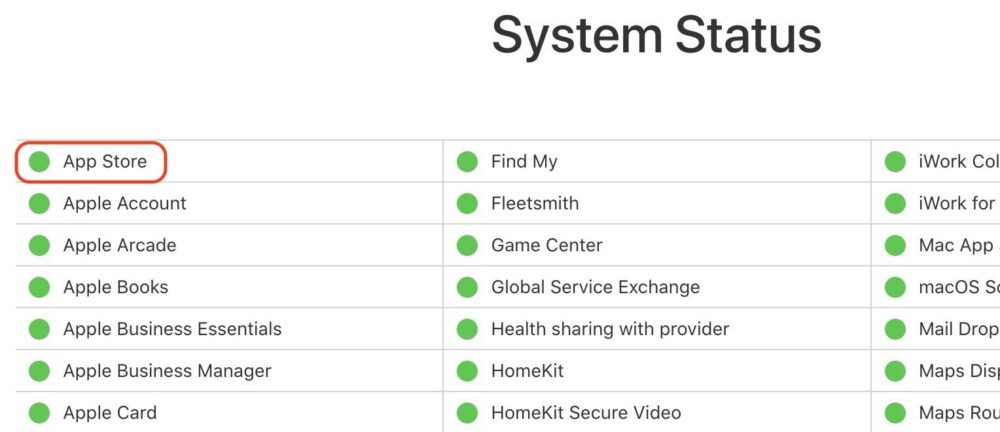Click the green dot beside Apple Card
The image size is (1000, 432).
tap(39, 413)
